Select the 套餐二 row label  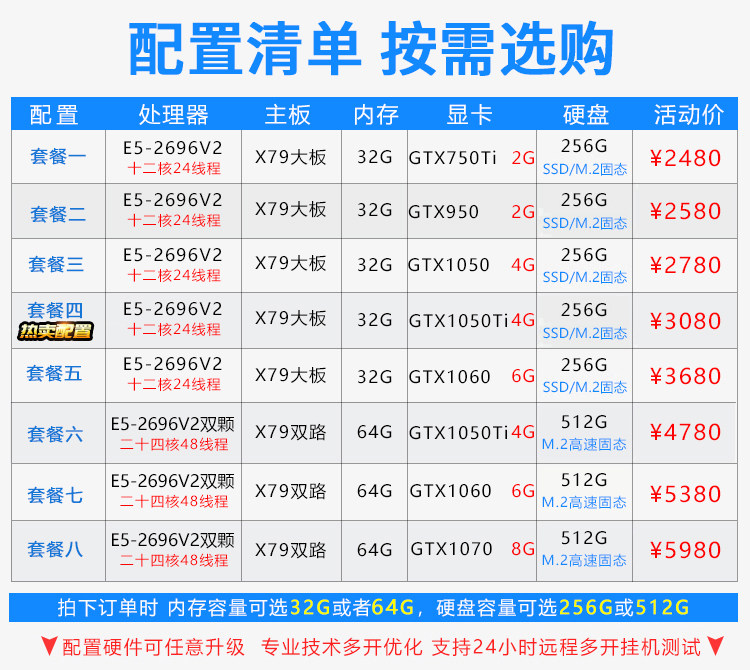[x=58, y=214]
